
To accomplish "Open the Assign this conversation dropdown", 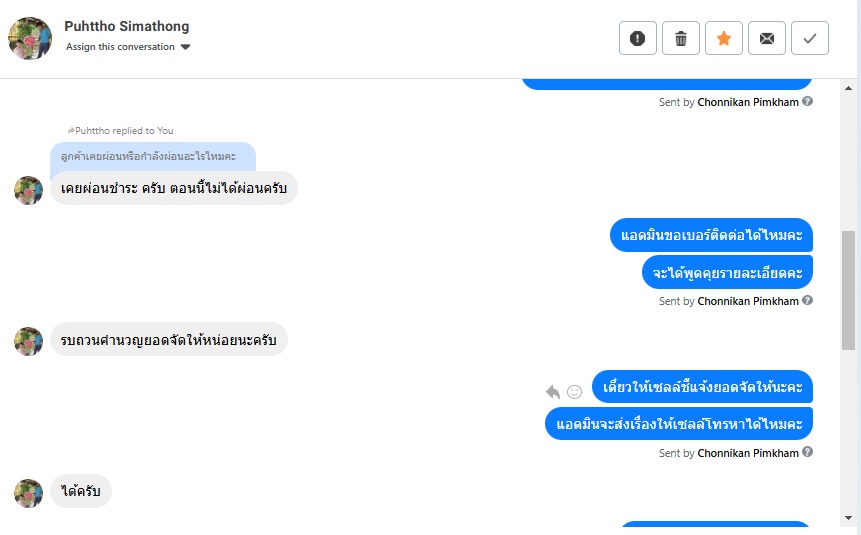I will pos(128,47).
